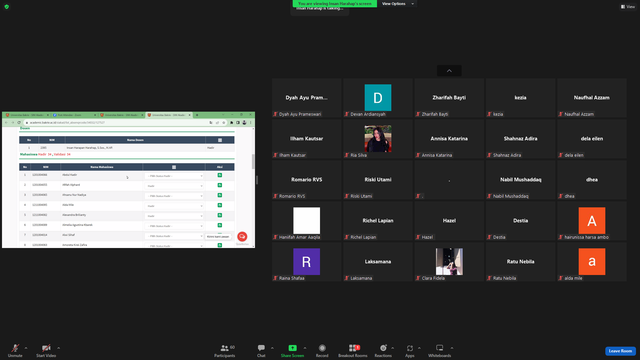Screen dimensions: 640x360
Task: Select Raina Shafaa's participant tile
Action: pyautogui.click(x=307, y=262)
